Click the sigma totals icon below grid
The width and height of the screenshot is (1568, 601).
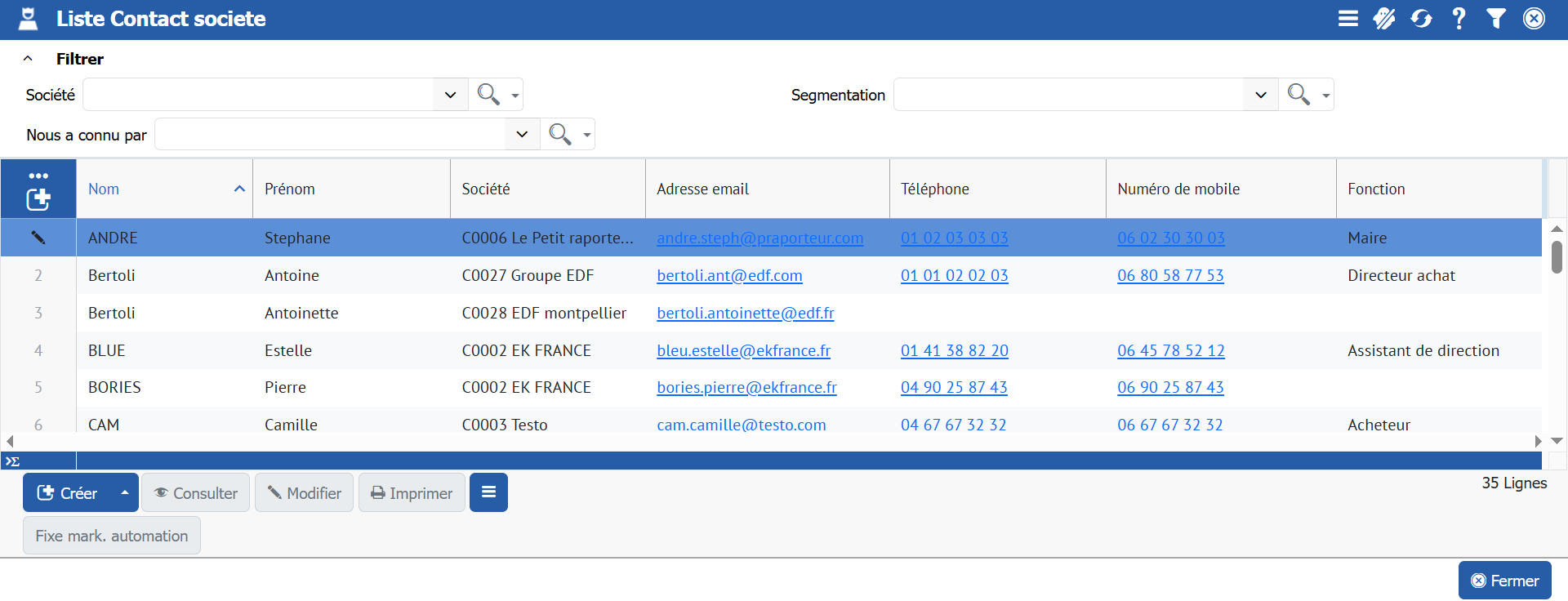pyautogui.click(x=13, y=461)
